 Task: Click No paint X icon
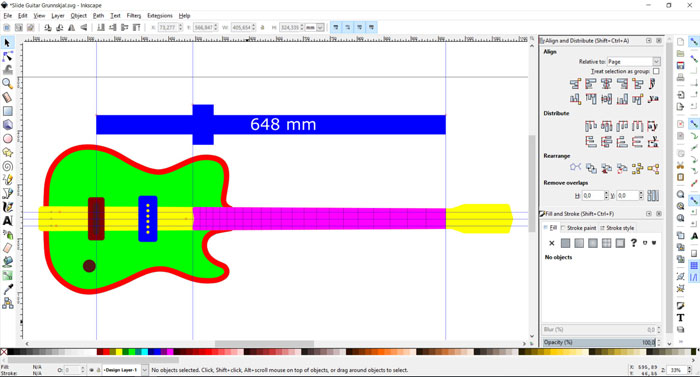(551, 243)
